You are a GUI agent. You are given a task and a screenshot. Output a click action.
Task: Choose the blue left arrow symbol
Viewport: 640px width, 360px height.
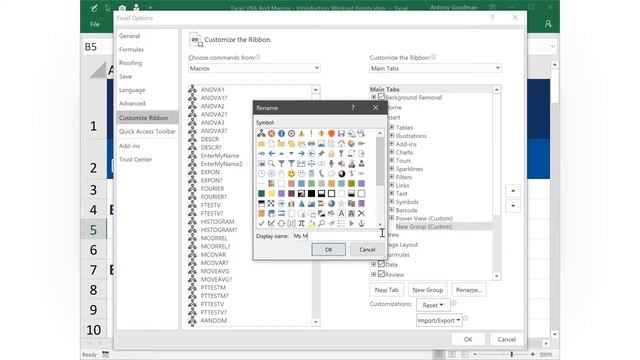point(271,153)
